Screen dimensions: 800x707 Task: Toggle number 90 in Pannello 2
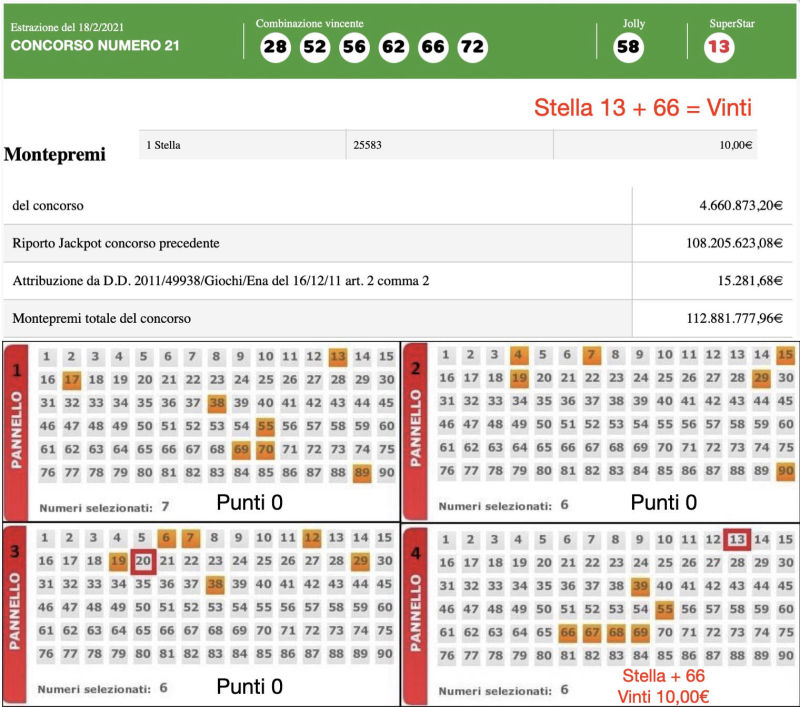point(785,472)
